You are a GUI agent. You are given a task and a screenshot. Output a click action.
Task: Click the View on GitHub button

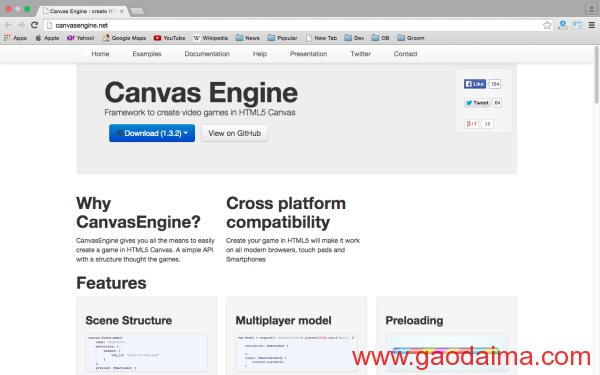tap(235, 133)
